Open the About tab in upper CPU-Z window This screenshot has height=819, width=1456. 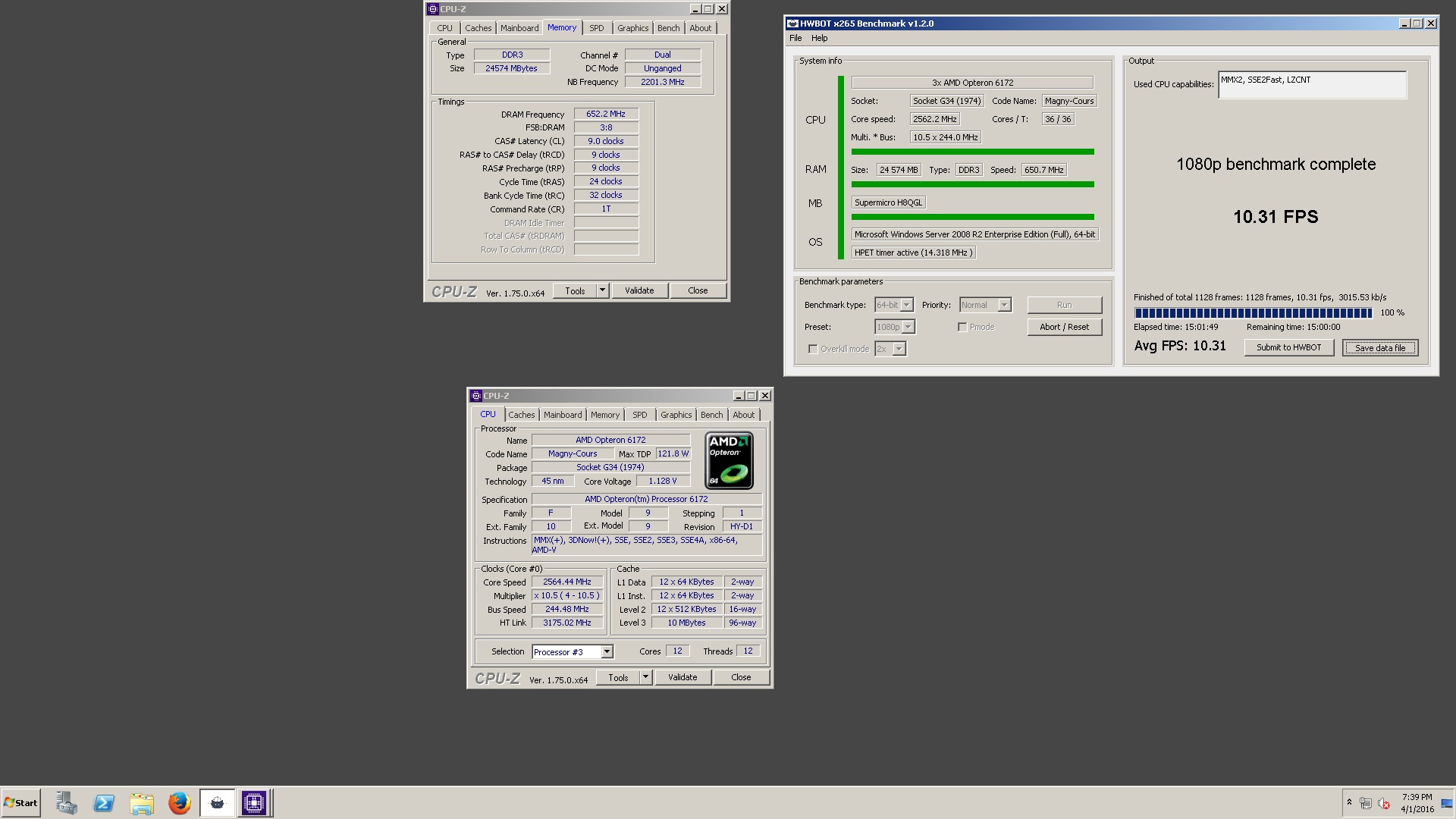tap(701, 28)
